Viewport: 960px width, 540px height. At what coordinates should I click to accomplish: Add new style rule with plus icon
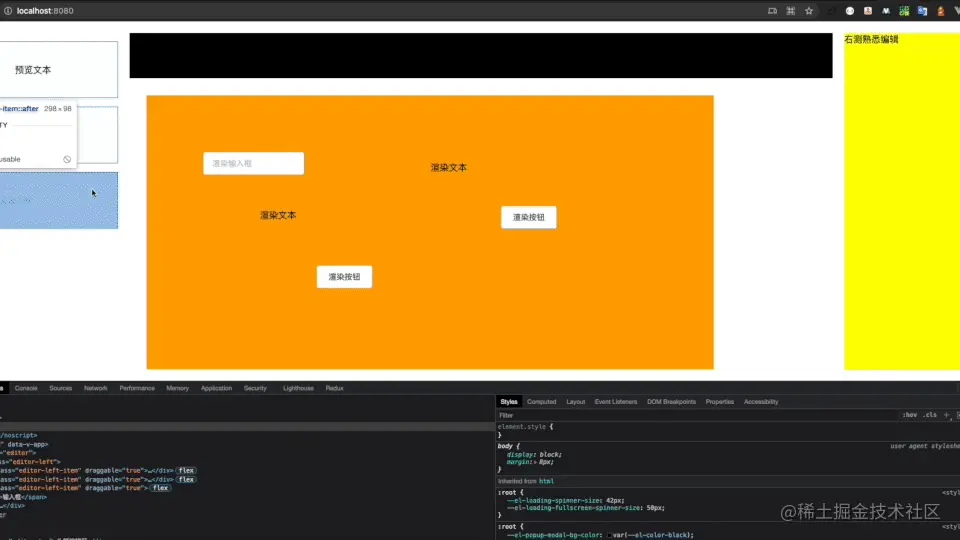pyautogui.click(x=947, y=415)
